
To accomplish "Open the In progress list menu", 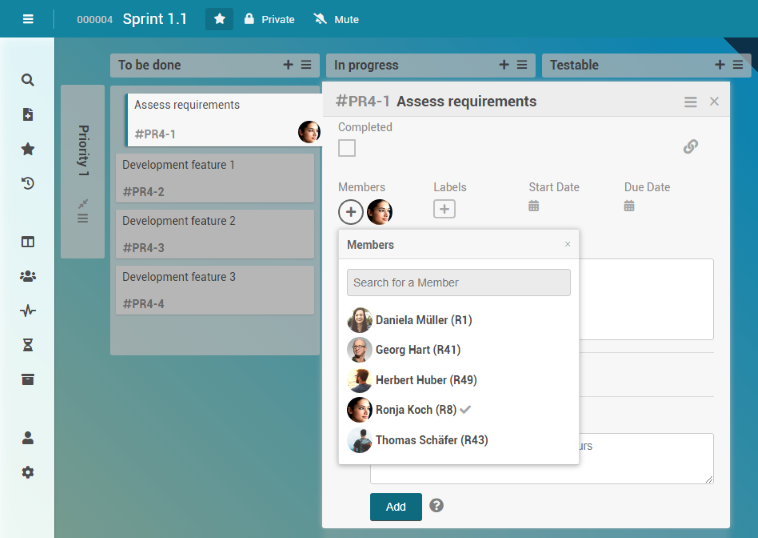I will pos(522,65).
